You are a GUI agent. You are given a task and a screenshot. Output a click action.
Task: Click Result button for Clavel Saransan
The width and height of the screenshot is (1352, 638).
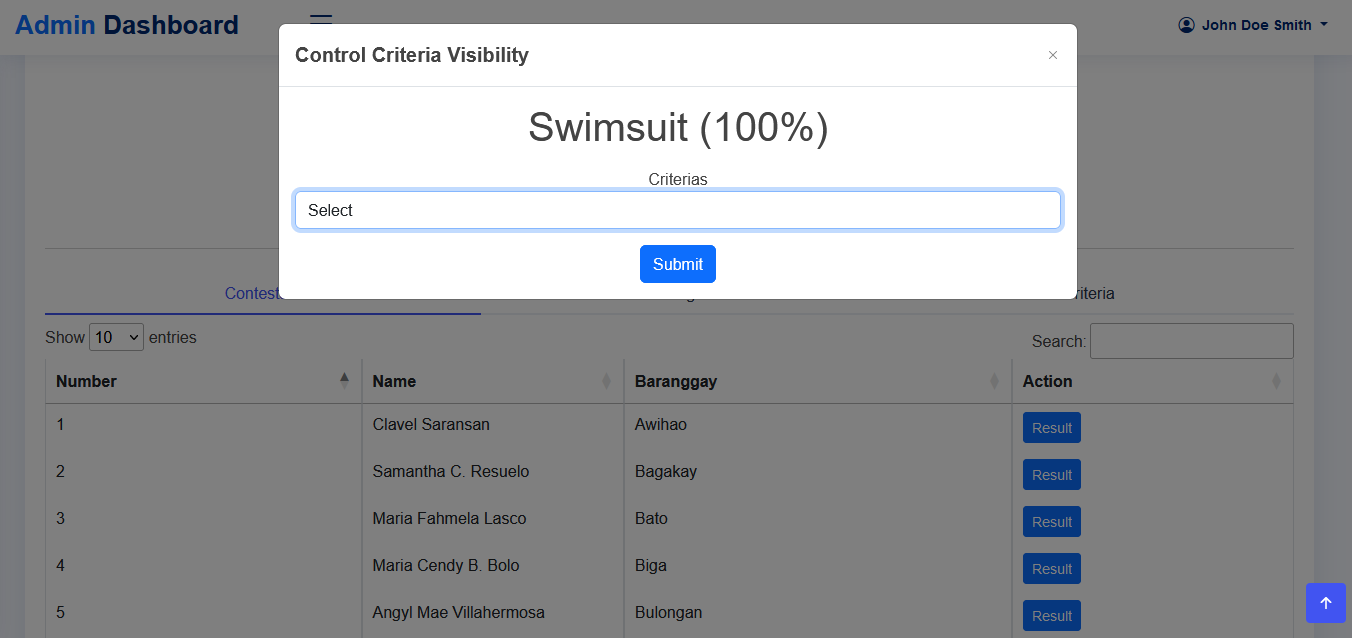[1051, 428]
